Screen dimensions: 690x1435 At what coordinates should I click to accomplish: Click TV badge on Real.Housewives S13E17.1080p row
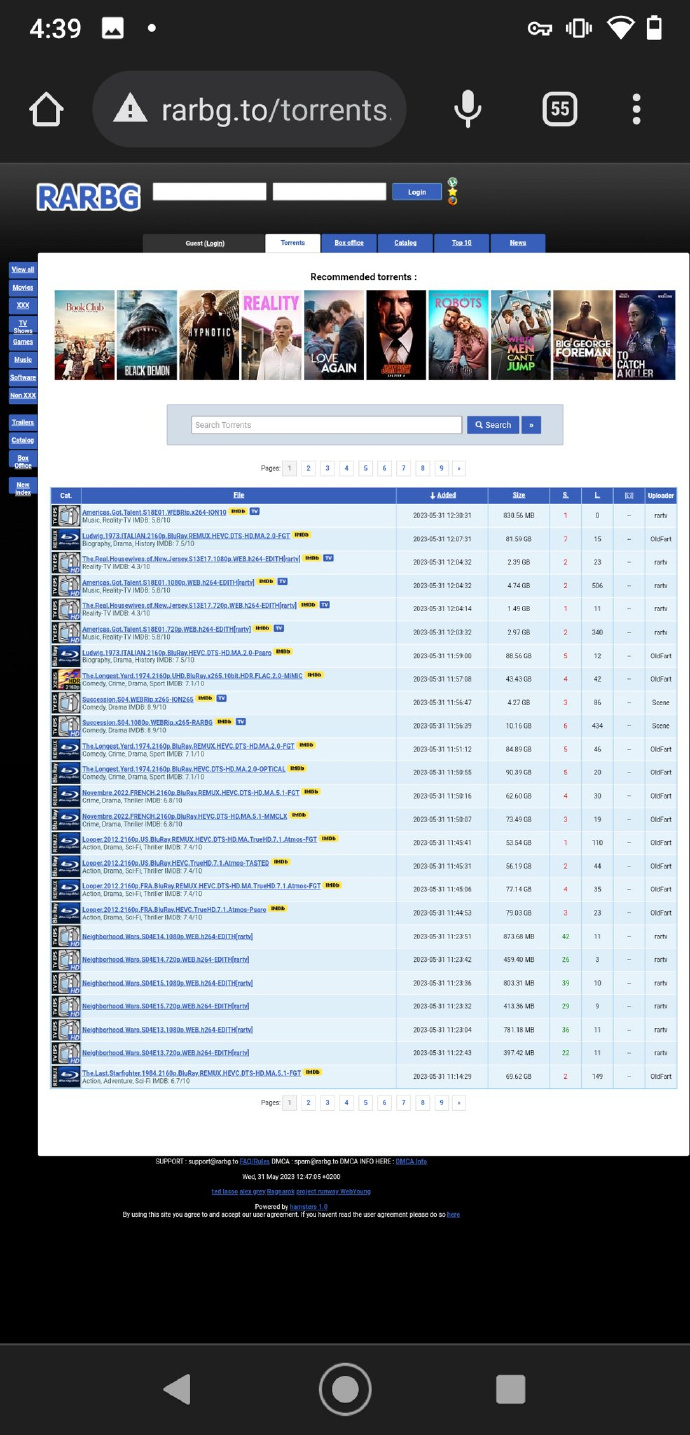pyautogui.click(x=328, y=557)
